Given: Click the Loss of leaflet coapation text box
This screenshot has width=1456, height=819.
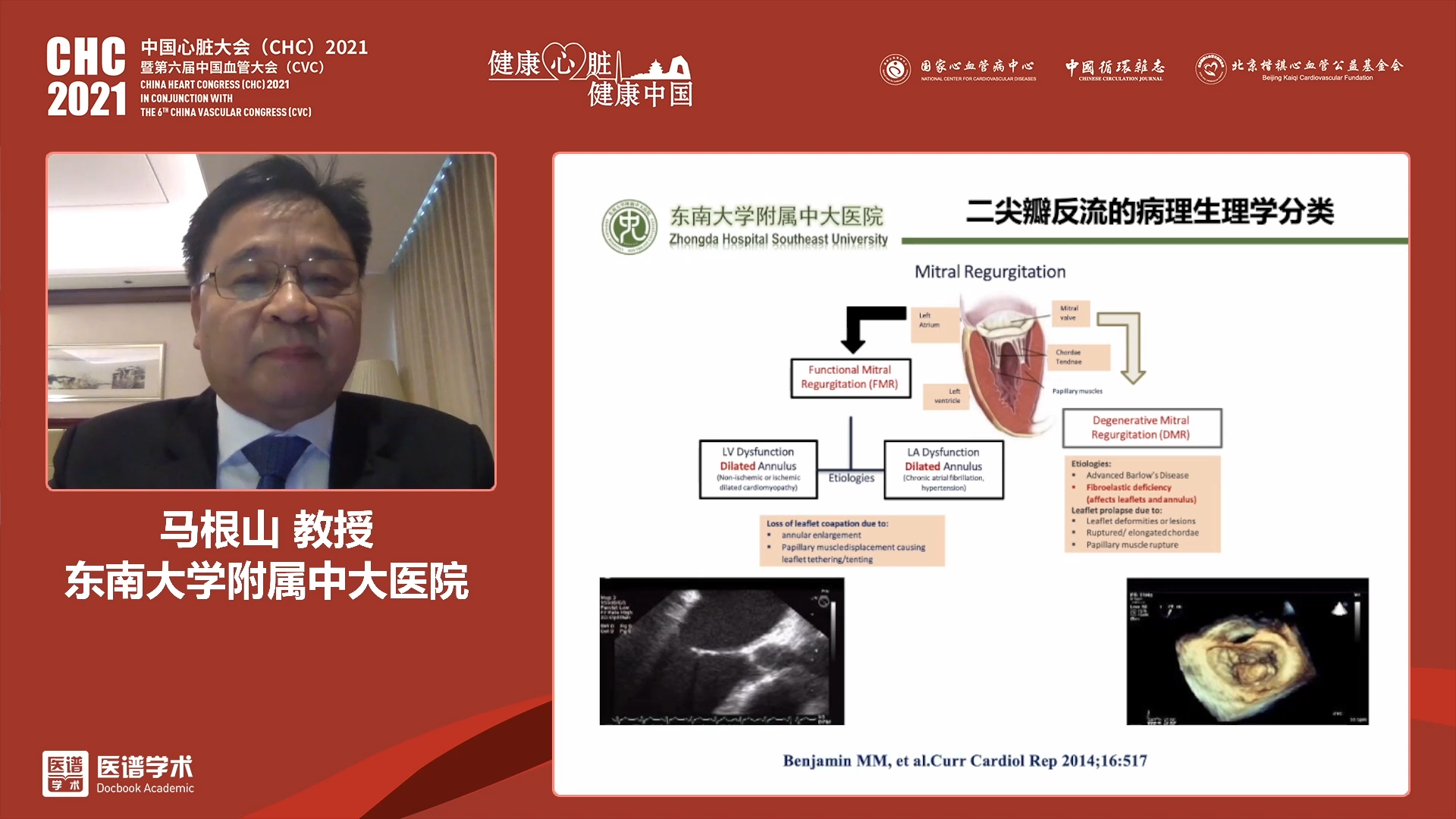Looking at the screenshot, I should pyautogui.click(x=852, y=541).
